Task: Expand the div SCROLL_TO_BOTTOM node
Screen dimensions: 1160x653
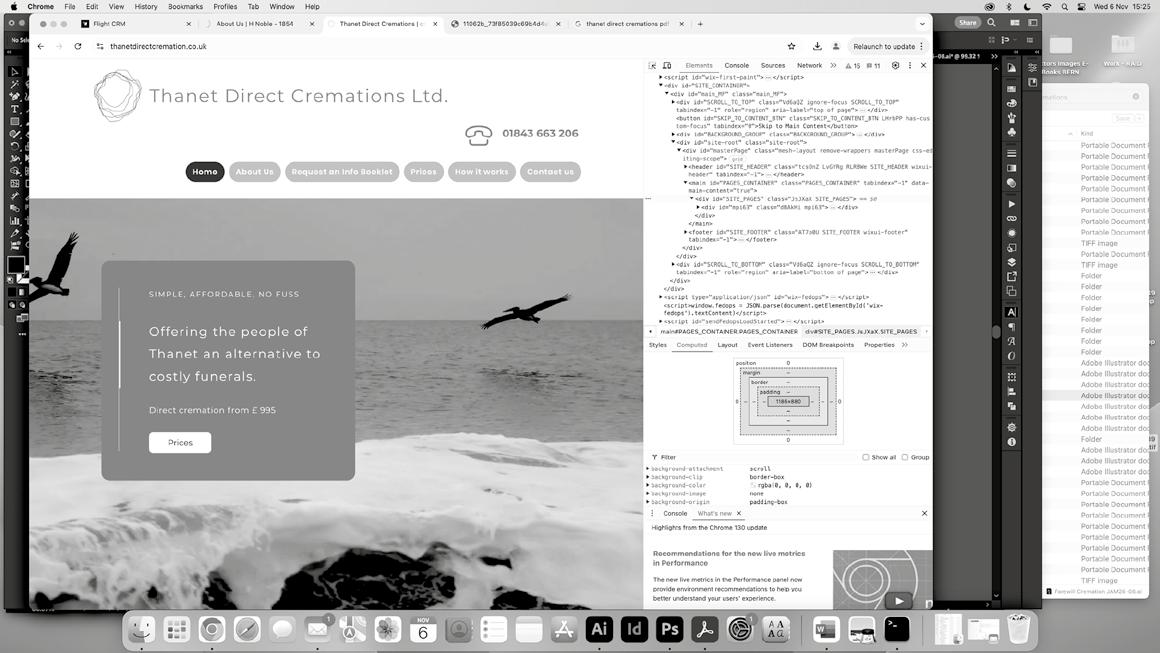Action: [x=672, y=264]
